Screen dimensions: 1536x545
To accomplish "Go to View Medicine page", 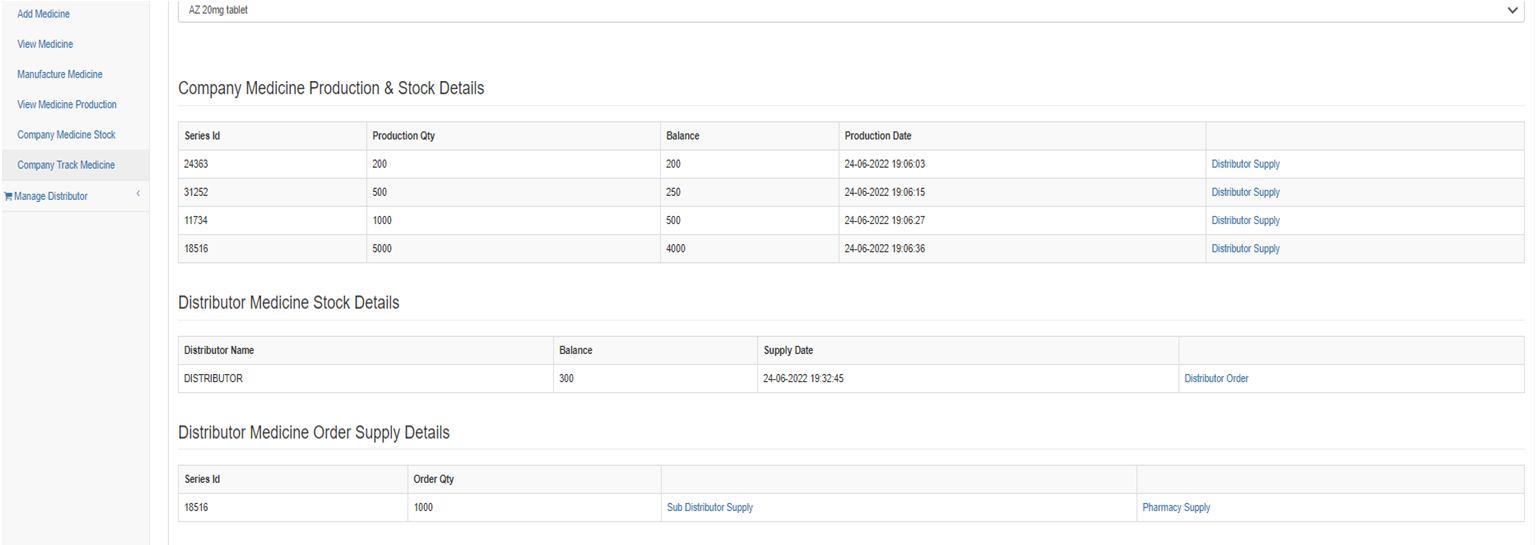I will tap(45, 45).
